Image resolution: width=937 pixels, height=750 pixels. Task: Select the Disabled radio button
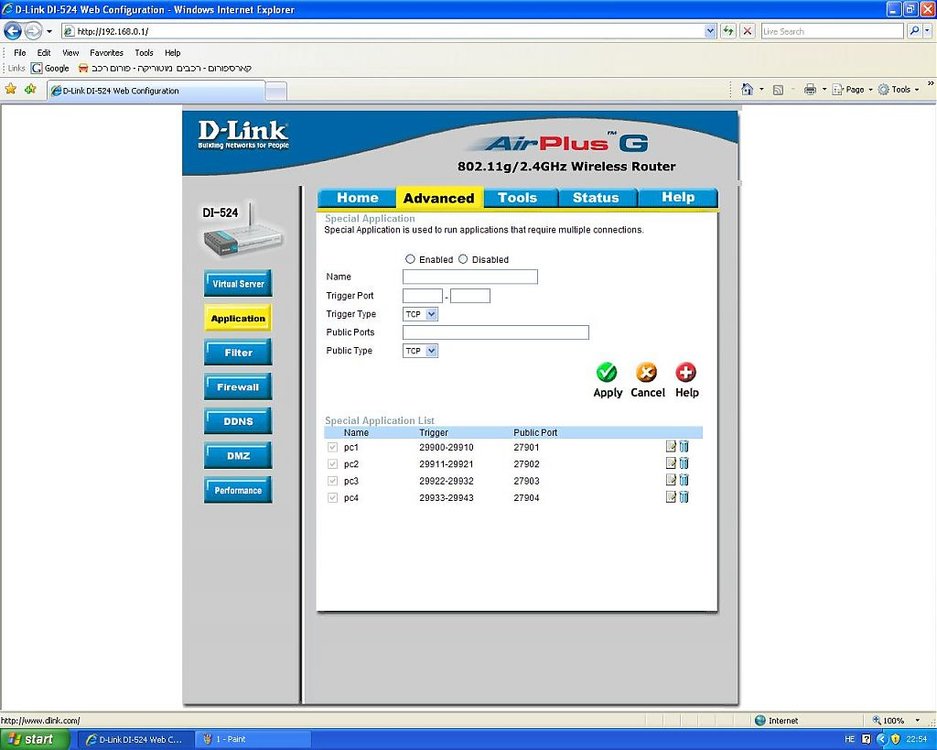coord(463,259)
